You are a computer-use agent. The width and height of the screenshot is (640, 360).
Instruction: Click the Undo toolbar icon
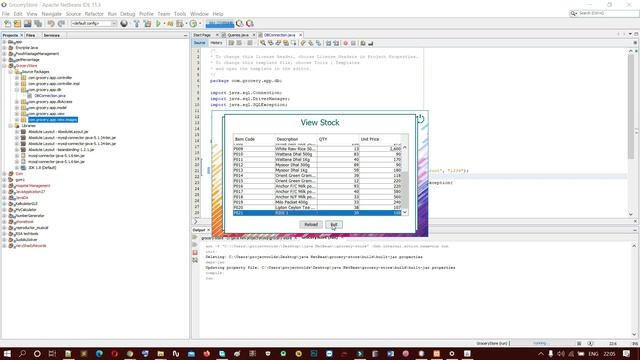tap(51, 24)
